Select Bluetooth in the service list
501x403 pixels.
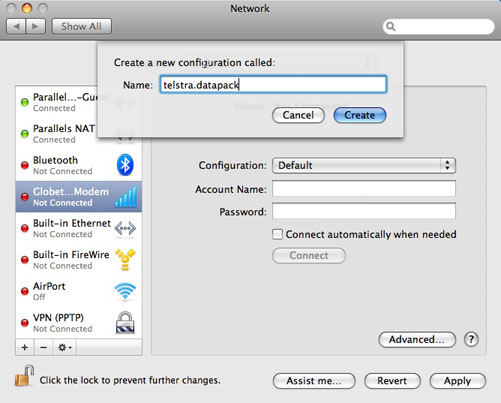[79, 165]
